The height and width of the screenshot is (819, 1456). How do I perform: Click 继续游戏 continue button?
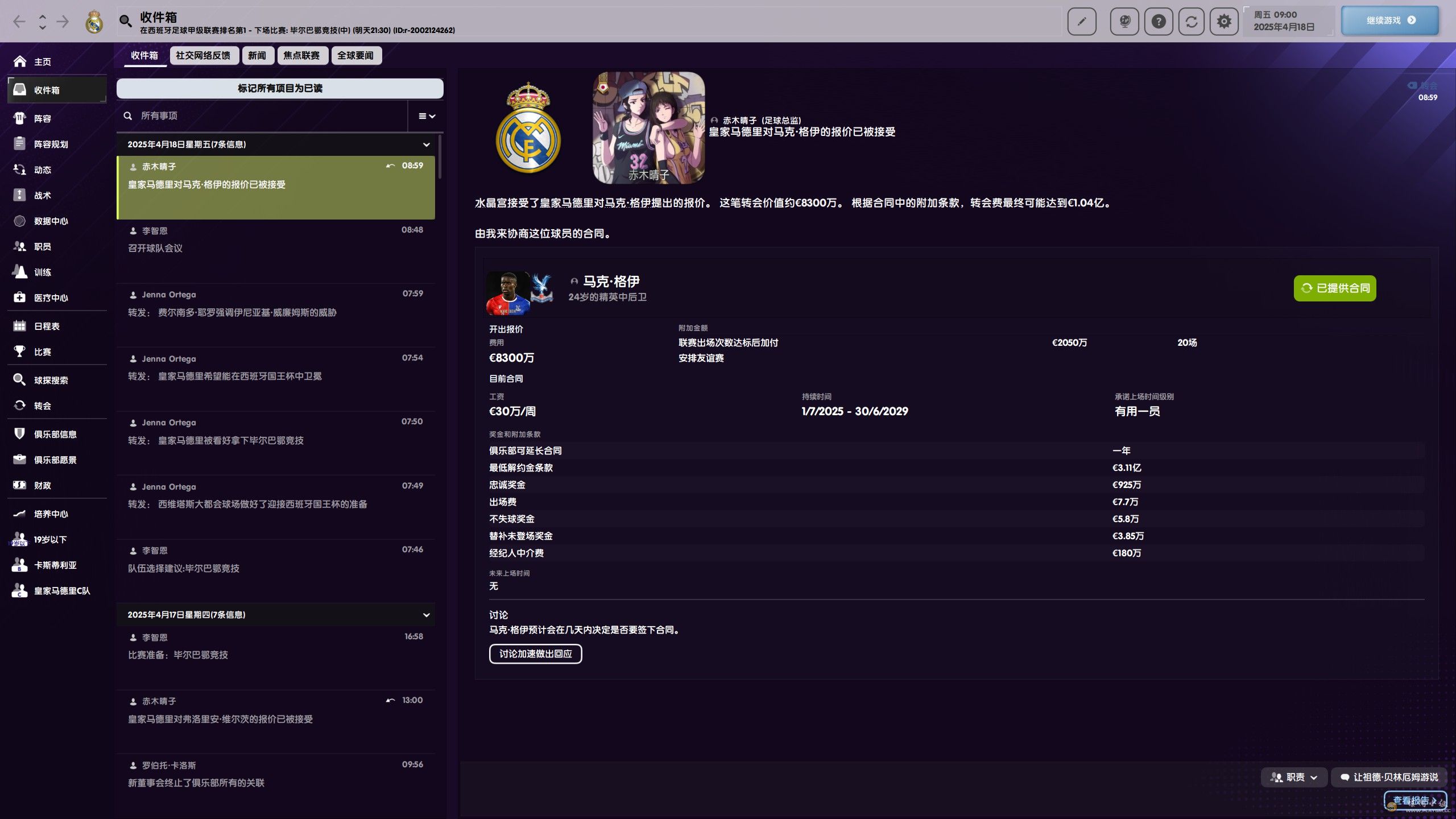click(1390, 20)
